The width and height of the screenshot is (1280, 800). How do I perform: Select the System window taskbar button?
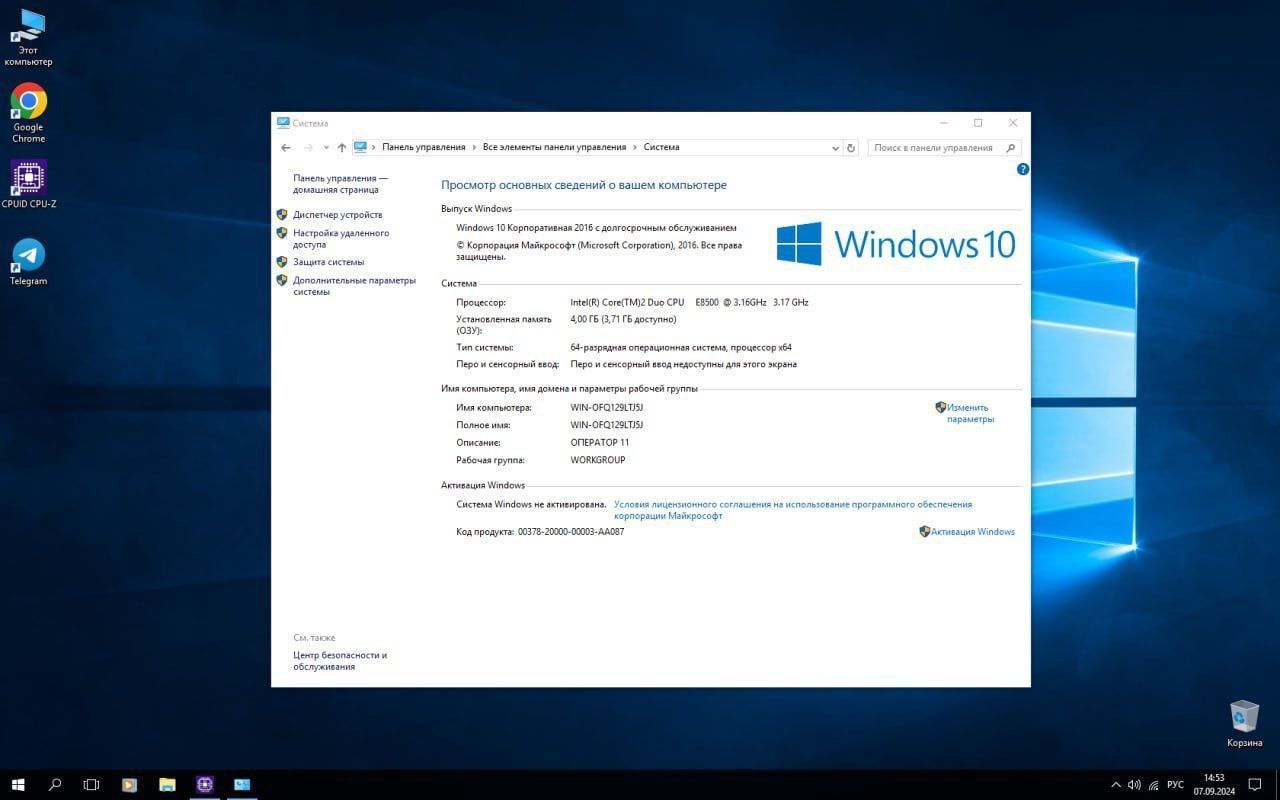pos(242,785)
